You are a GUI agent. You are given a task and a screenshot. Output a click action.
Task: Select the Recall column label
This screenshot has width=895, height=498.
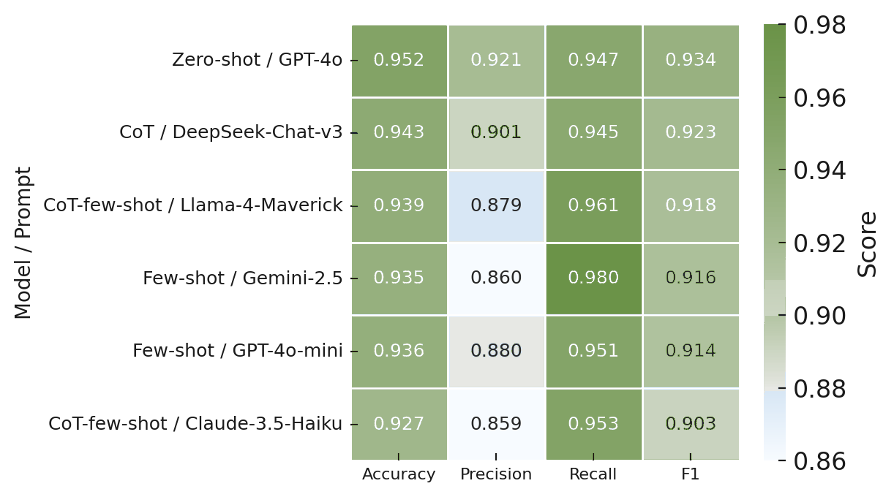click(x=593, y=475)
